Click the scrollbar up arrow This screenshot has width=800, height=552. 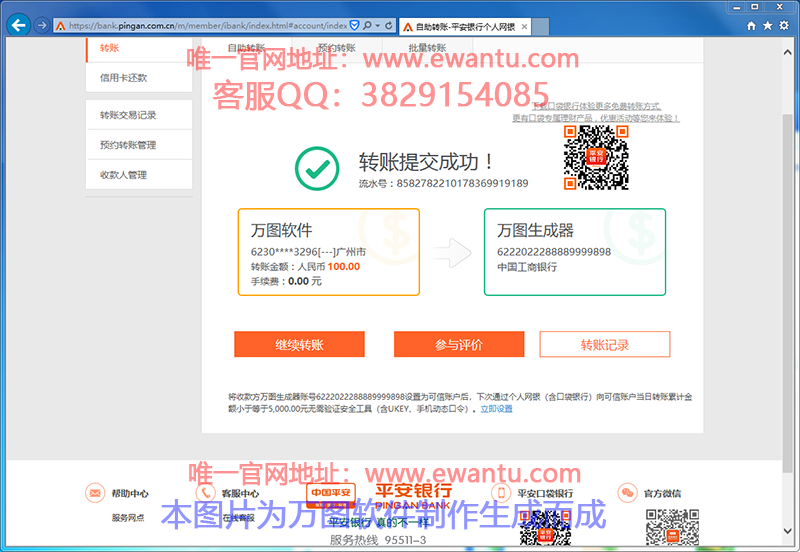pos(787,53)
